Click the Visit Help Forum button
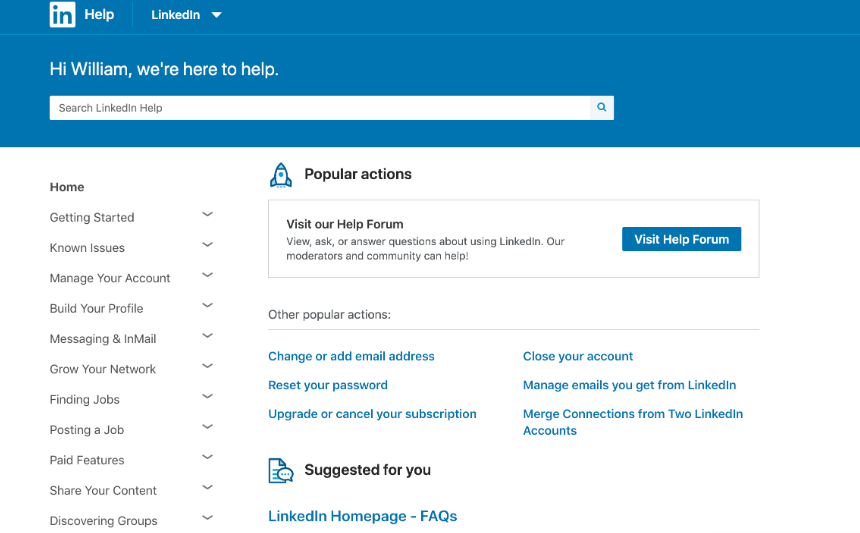 681,239
